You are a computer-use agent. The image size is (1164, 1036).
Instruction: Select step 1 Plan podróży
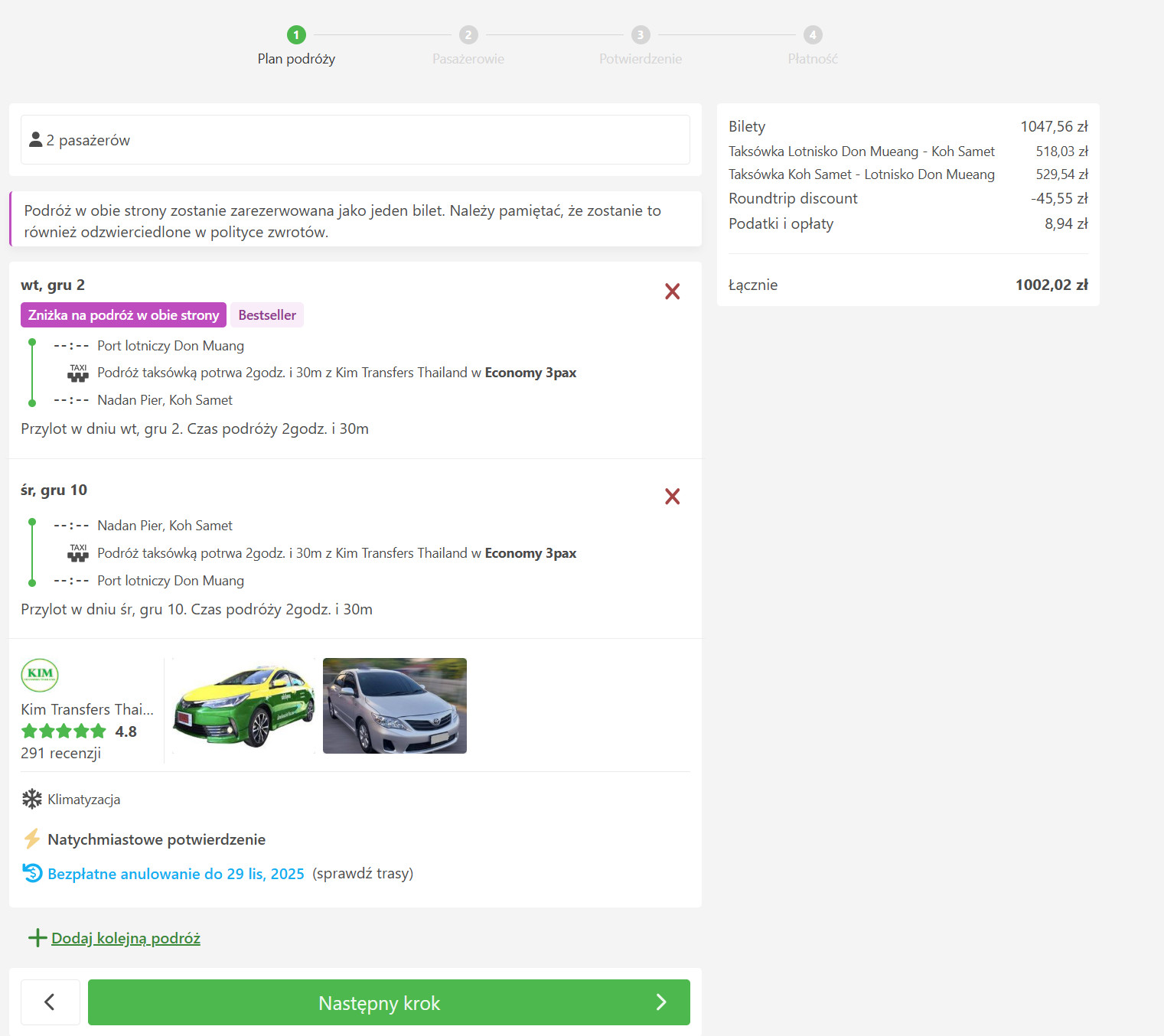296,35
